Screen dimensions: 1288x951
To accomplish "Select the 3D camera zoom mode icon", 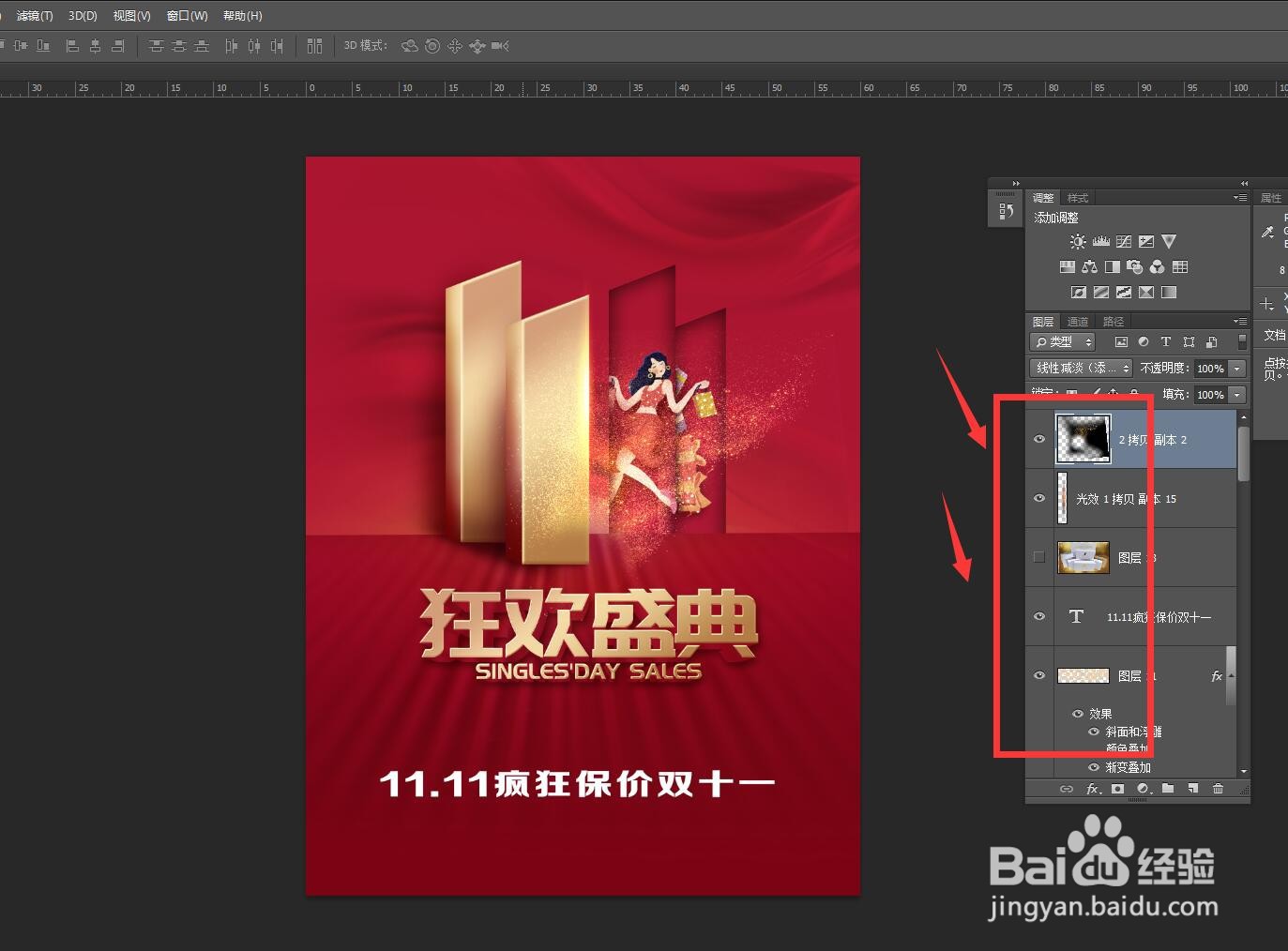I will [501, 45].
